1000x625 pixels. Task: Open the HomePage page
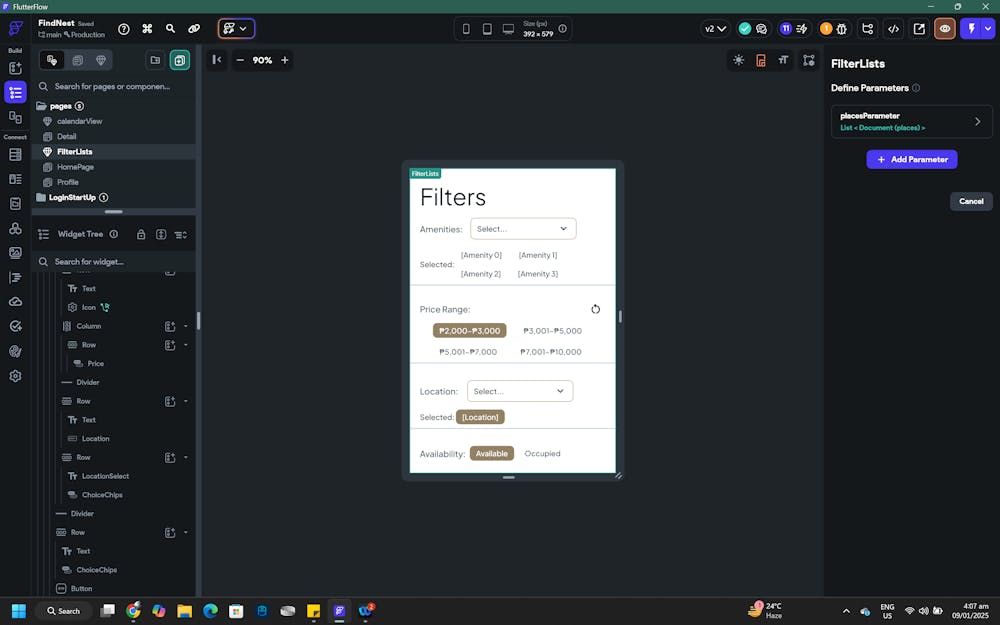click(75, 167)
